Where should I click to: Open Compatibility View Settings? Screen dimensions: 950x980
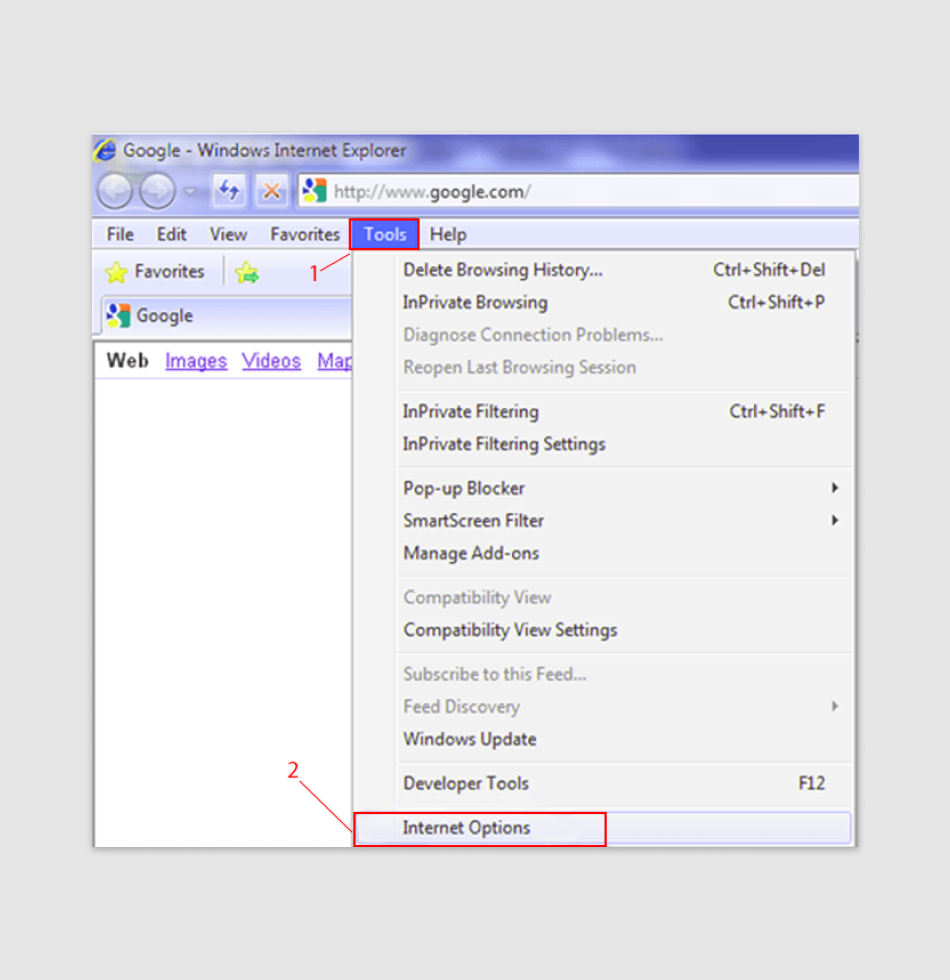(603, 630)
